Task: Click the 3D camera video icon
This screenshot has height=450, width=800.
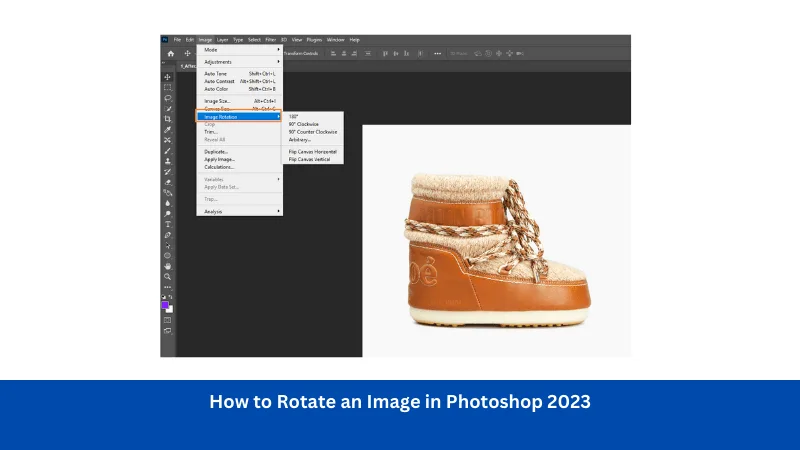Action: pyautogui.click(x=520, y=54)
